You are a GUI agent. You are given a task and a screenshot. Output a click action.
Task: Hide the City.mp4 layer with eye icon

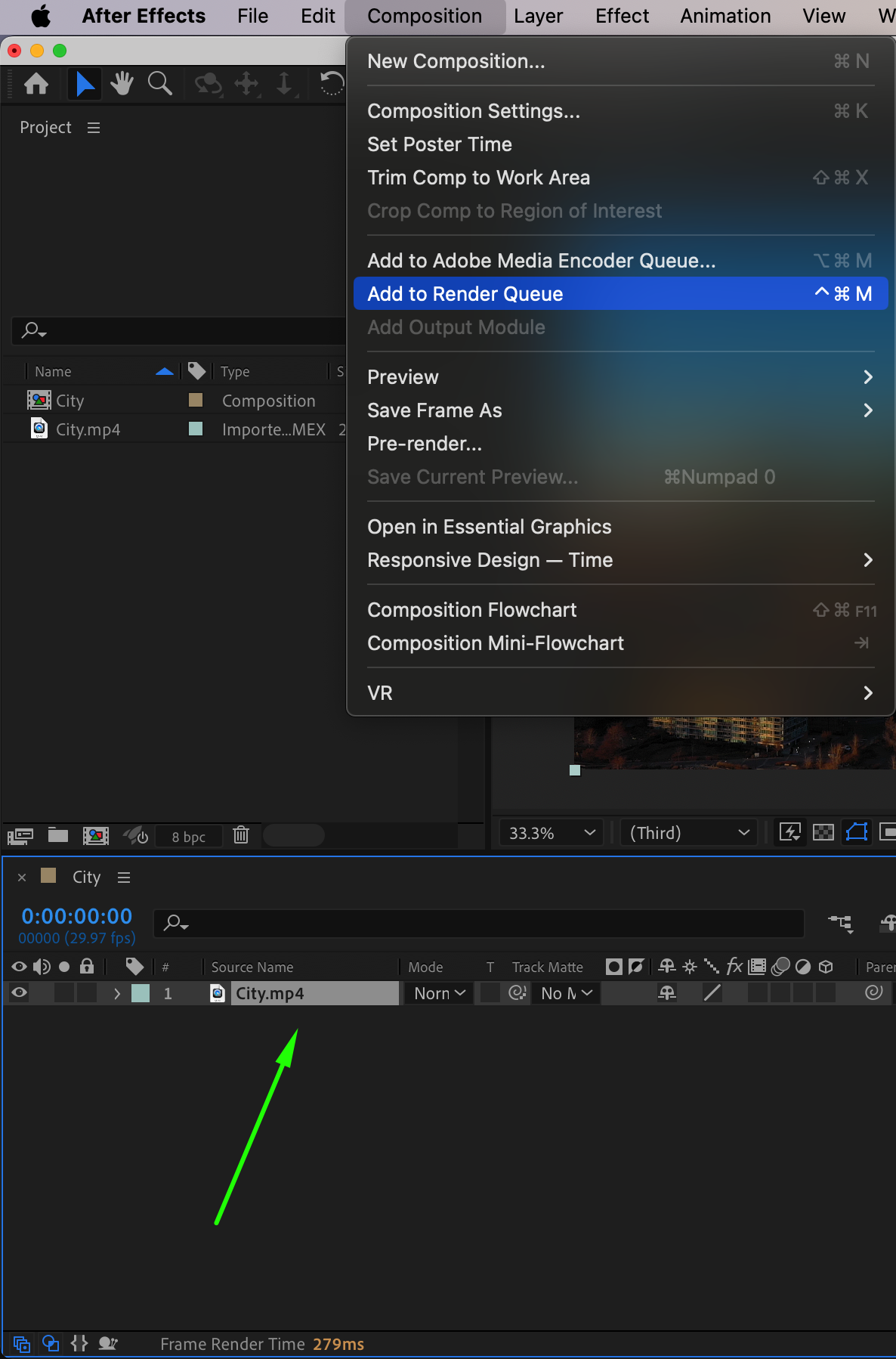click(20, 993)
